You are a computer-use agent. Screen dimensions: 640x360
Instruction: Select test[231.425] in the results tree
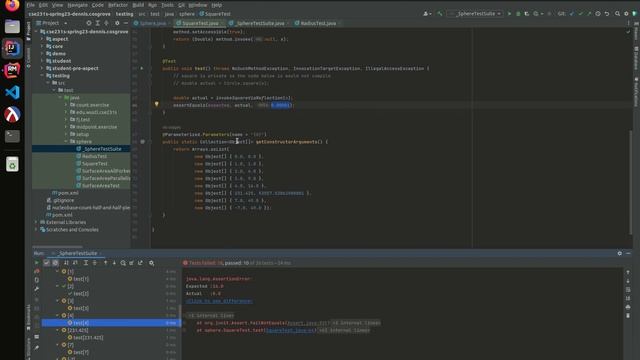click(88, 338)
